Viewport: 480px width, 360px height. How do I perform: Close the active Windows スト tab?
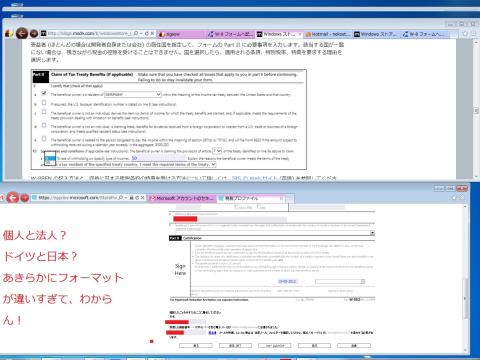[300, 34]
